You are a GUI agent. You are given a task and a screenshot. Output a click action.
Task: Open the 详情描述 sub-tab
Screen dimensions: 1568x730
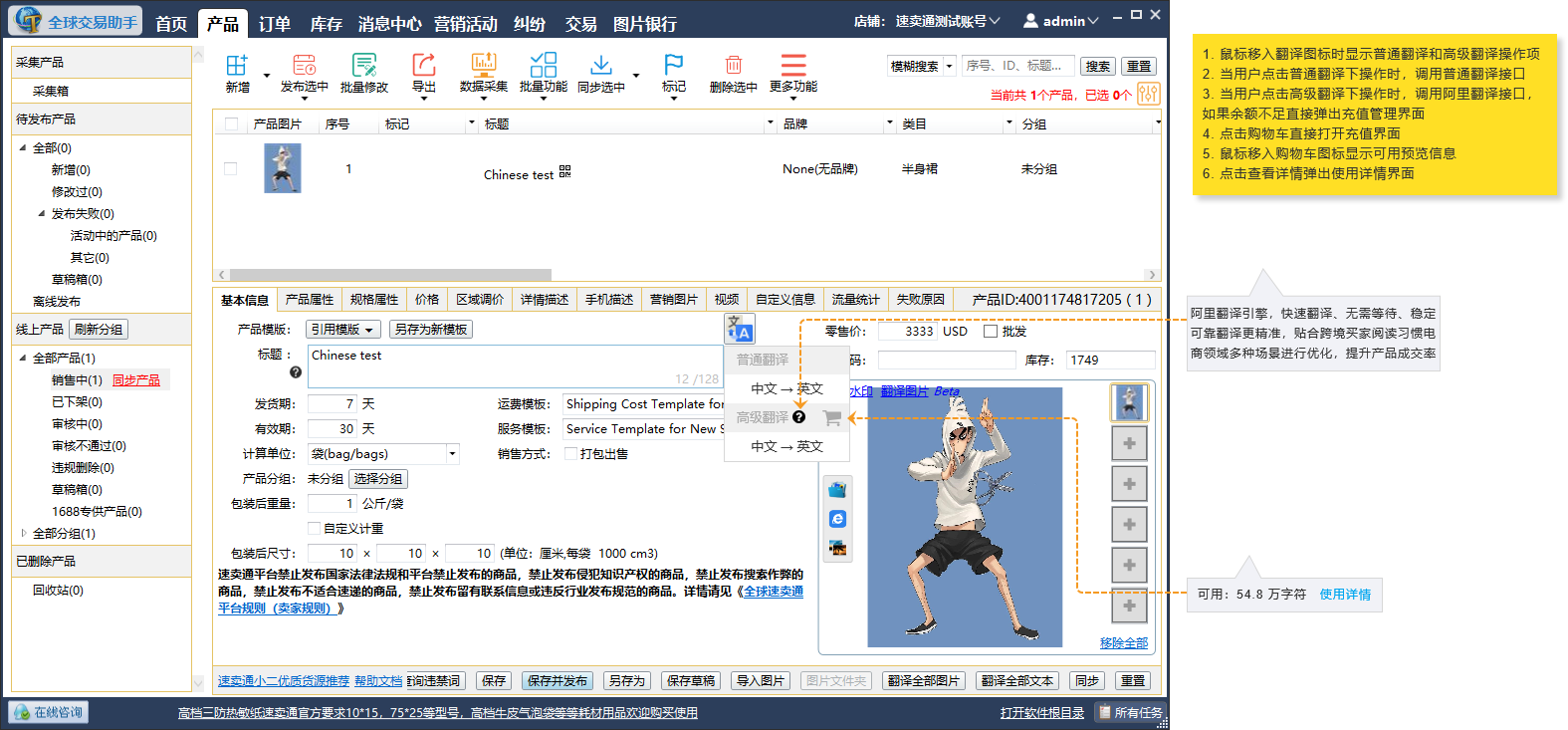(545, 300)
